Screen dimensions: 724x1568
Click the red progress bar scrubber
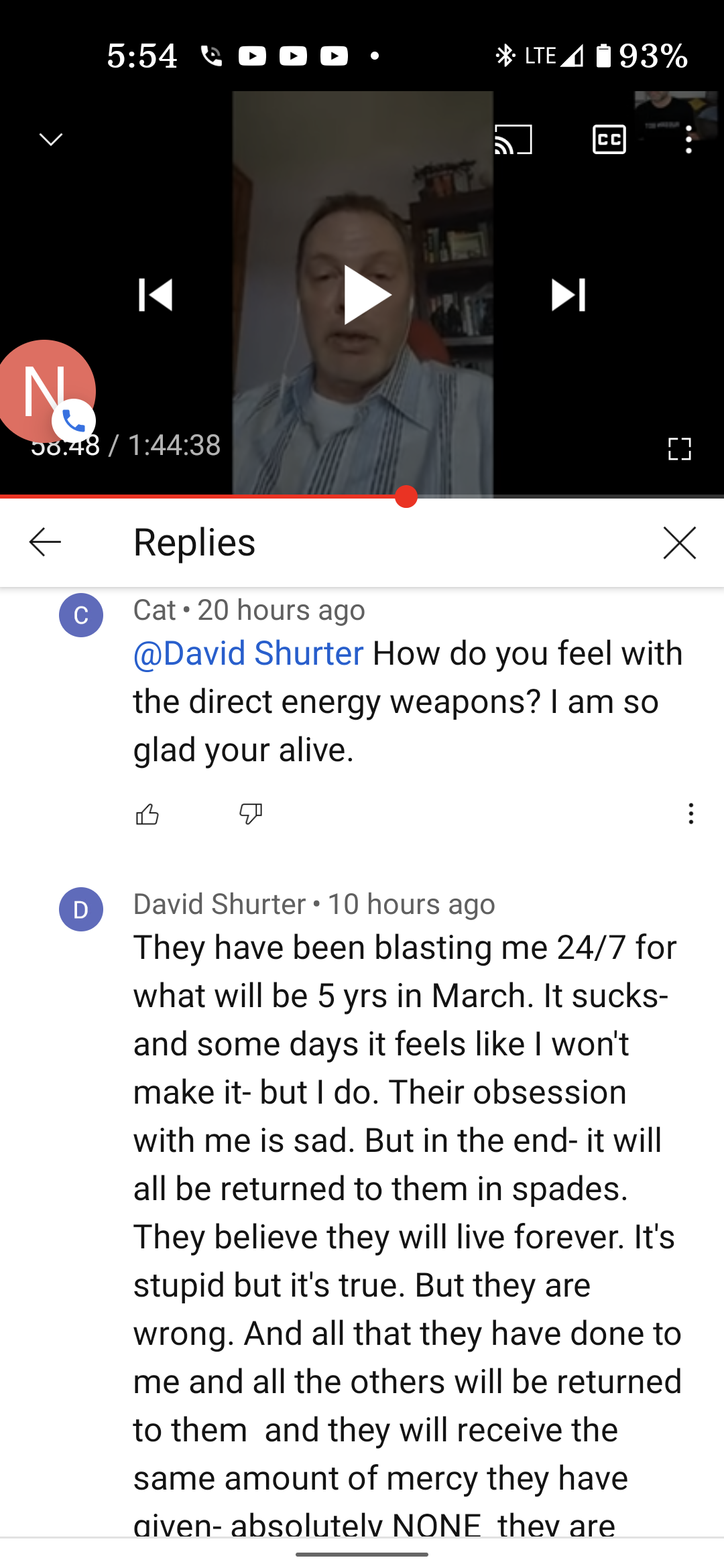point(406,497)
